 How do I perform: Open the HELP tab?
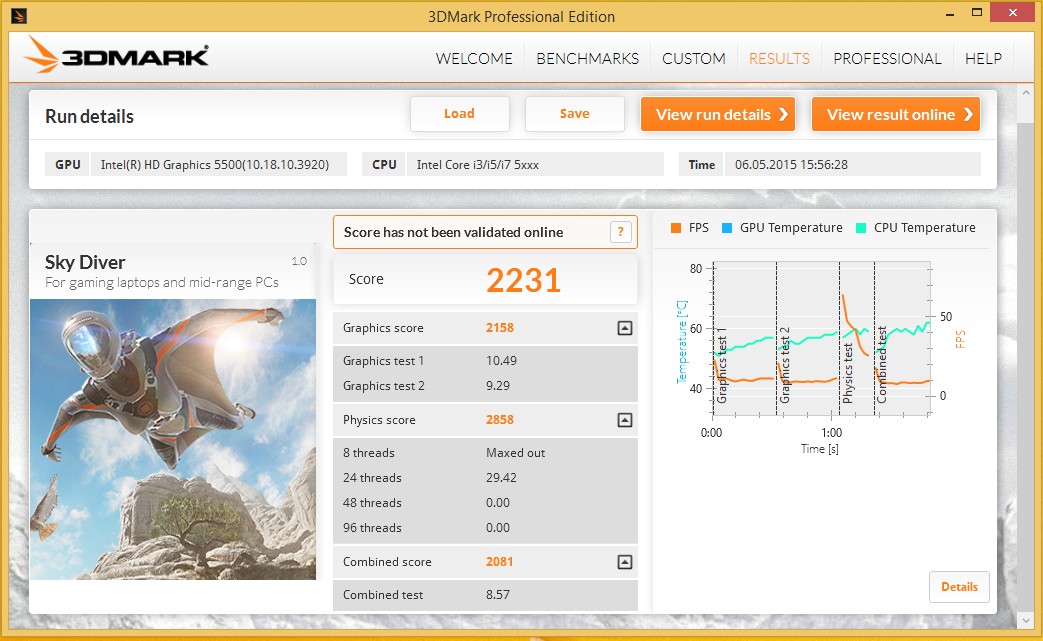coord(983,58)
